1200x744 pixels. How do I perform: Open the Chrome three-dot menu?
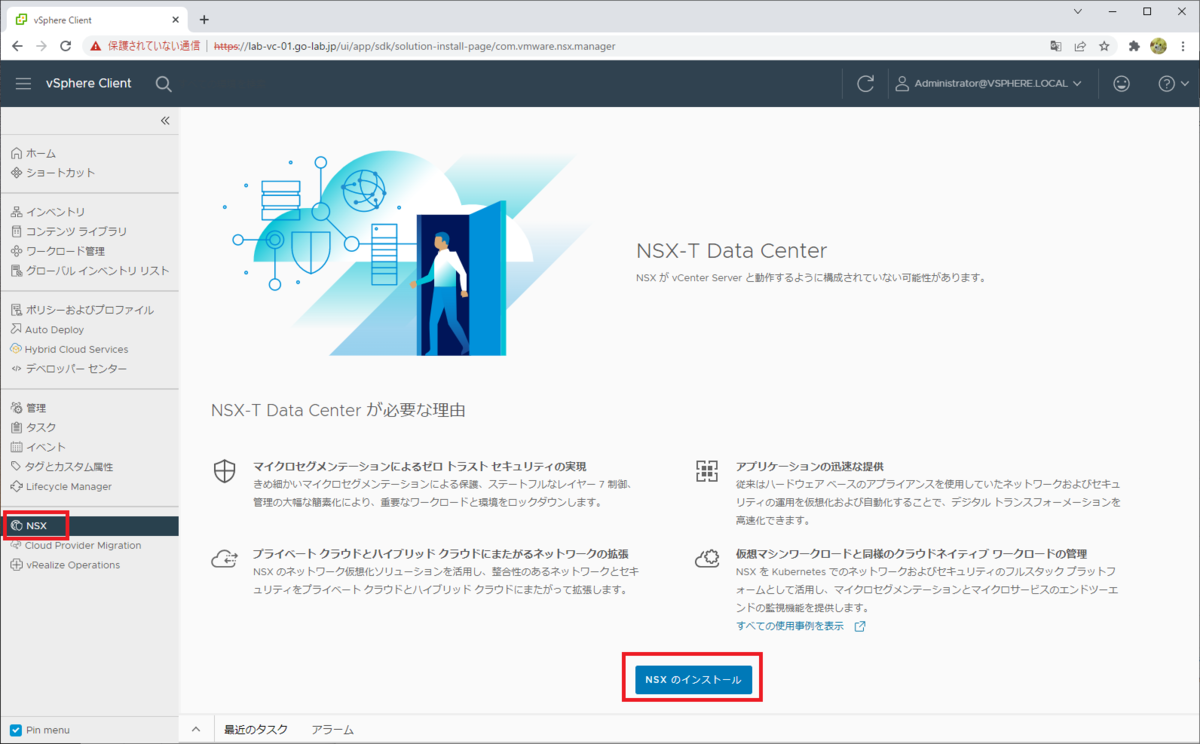1183,46
